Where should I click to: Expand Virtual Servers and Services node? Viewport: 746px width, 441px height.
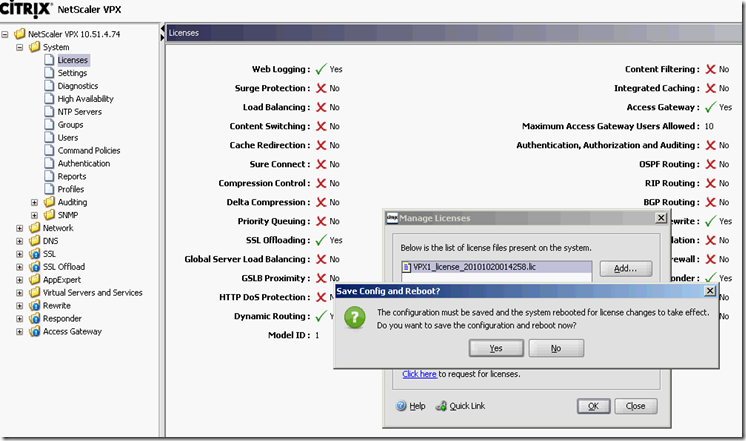[20, 293]
